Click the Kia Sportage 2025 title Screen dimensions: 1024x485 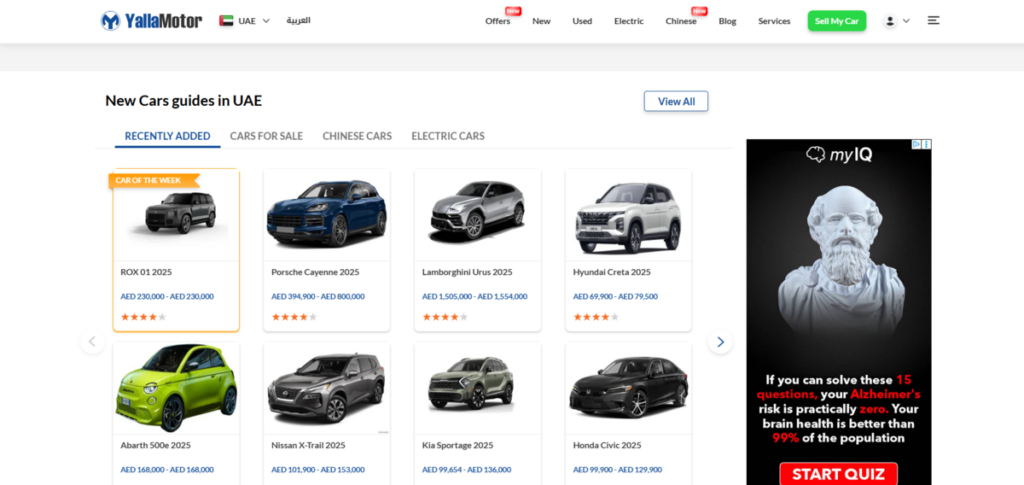pyautogui.click(x=458, y=445)
